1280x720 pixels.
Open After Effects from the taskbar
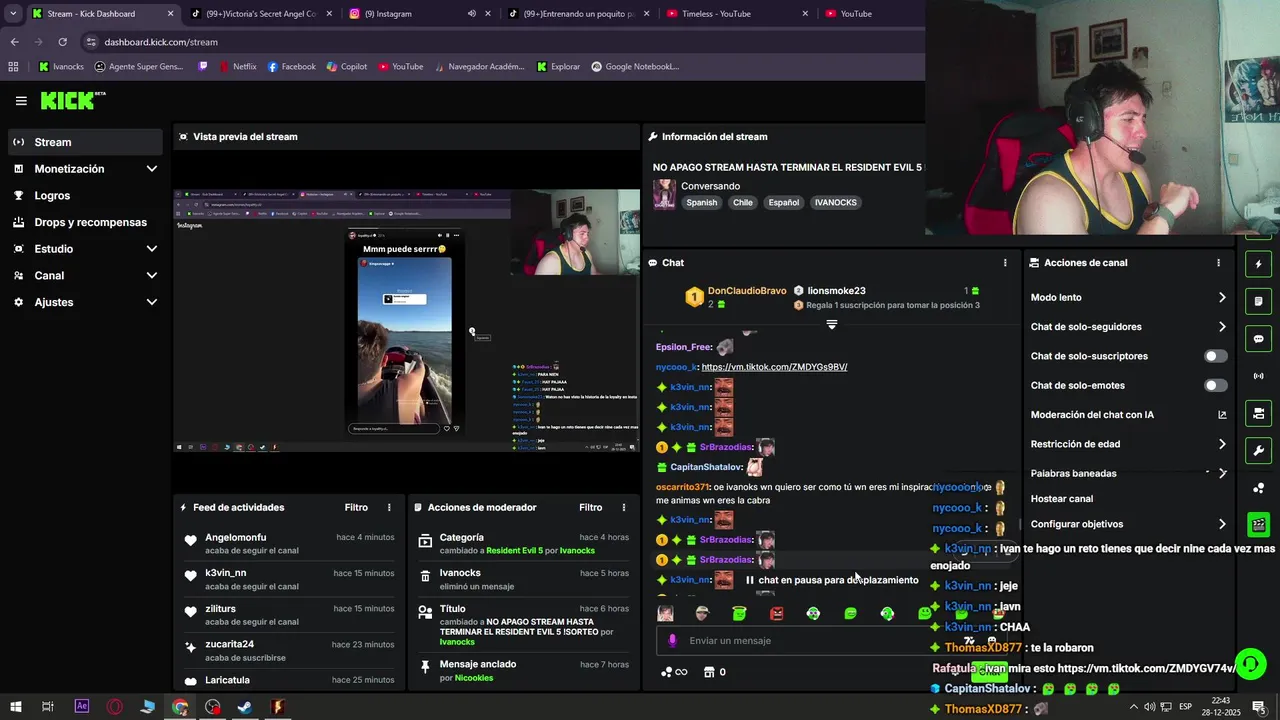point(82,707)
